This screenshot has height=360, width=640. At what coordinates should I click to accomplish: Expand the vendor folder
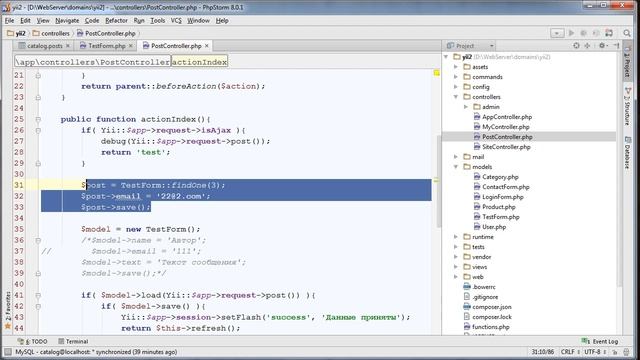tap(456, 257)
